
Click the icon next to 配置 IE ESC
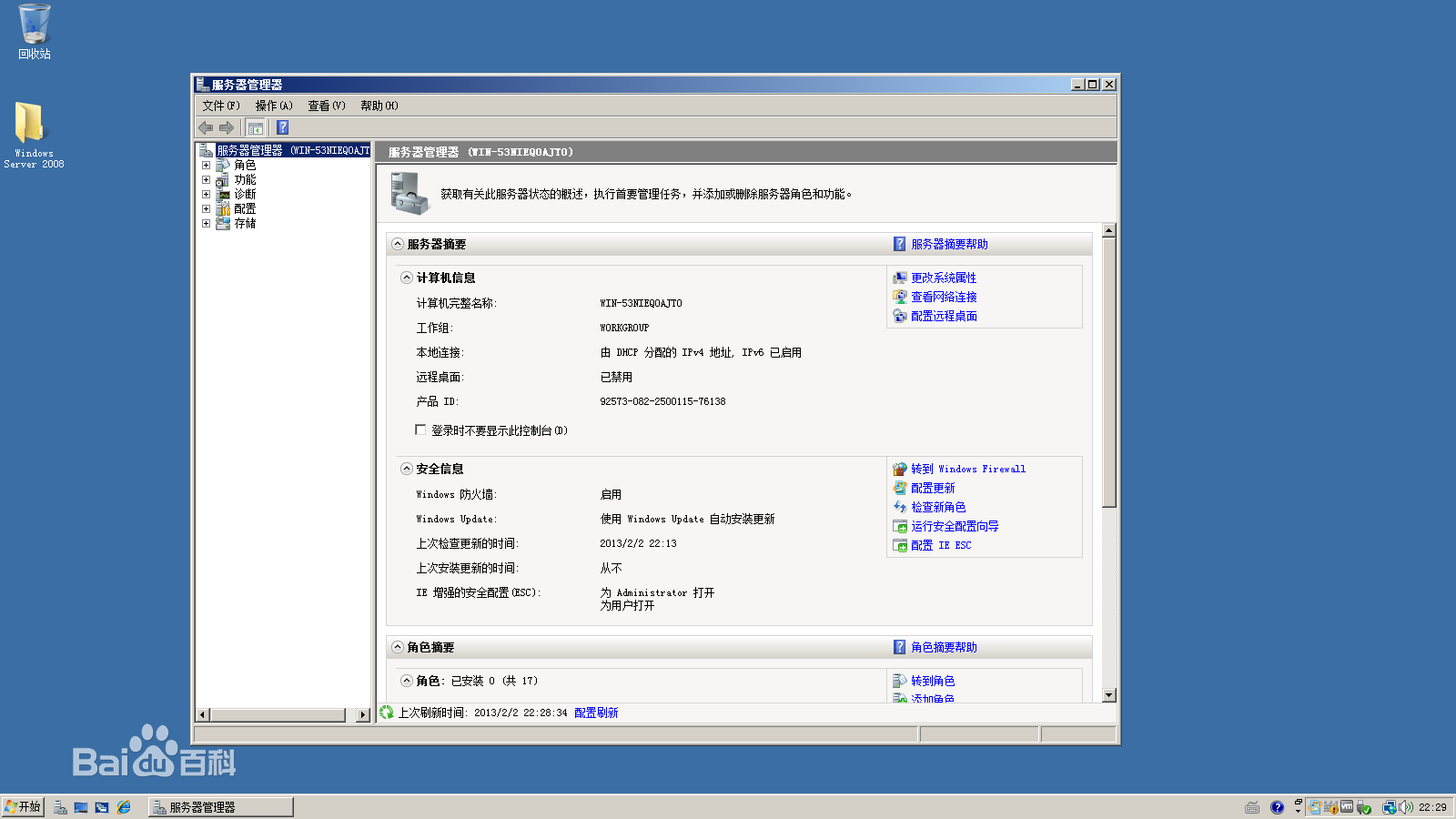[x=900, y=545]
